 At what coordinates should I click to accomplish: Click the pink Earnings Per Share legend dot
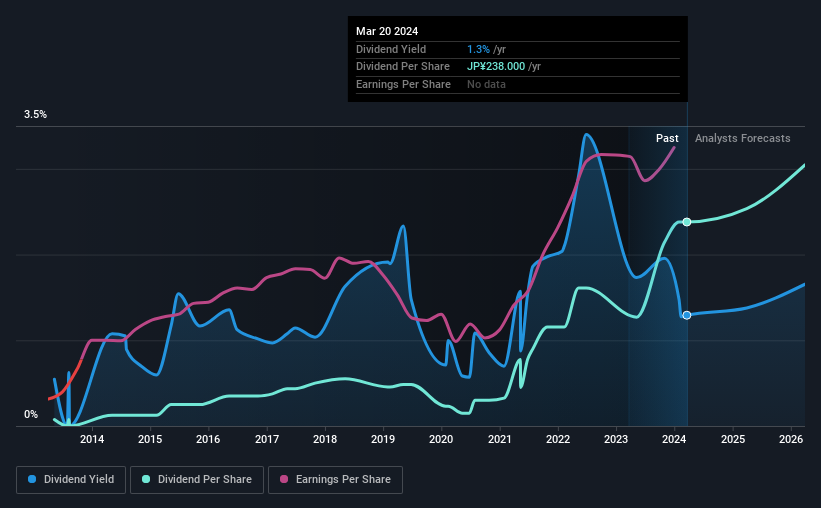click(x=284, y=479)
